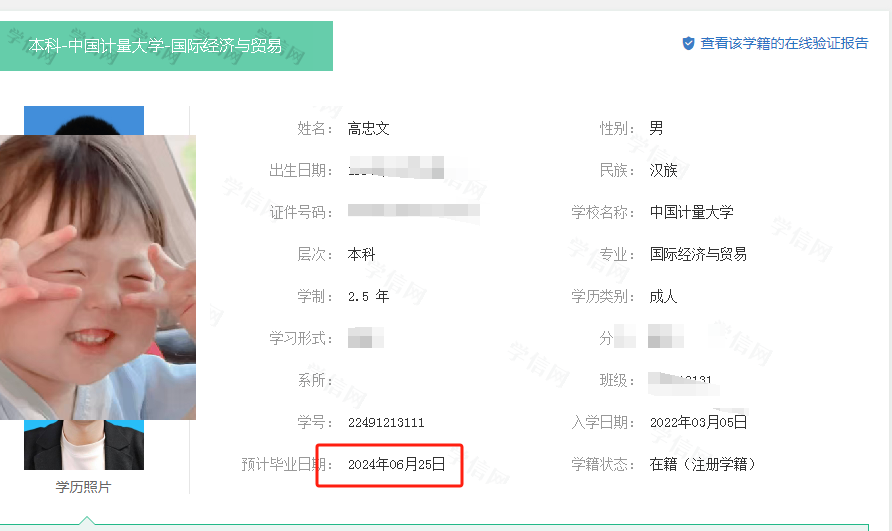Click the red-boxed date 2024年06月25日
Viewport: 892px width, 531px height.
coord(397,464)
